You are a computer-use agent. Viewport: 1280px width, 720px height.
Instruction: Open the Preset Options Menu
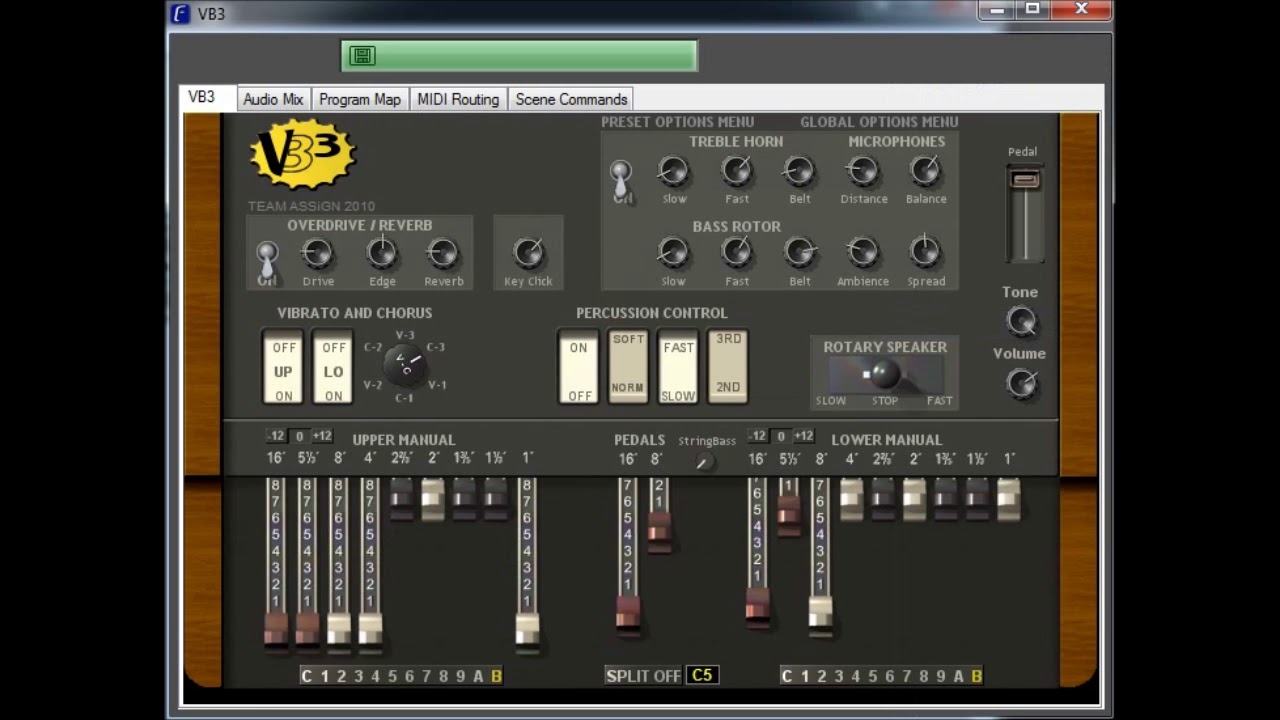pos(677,122)
